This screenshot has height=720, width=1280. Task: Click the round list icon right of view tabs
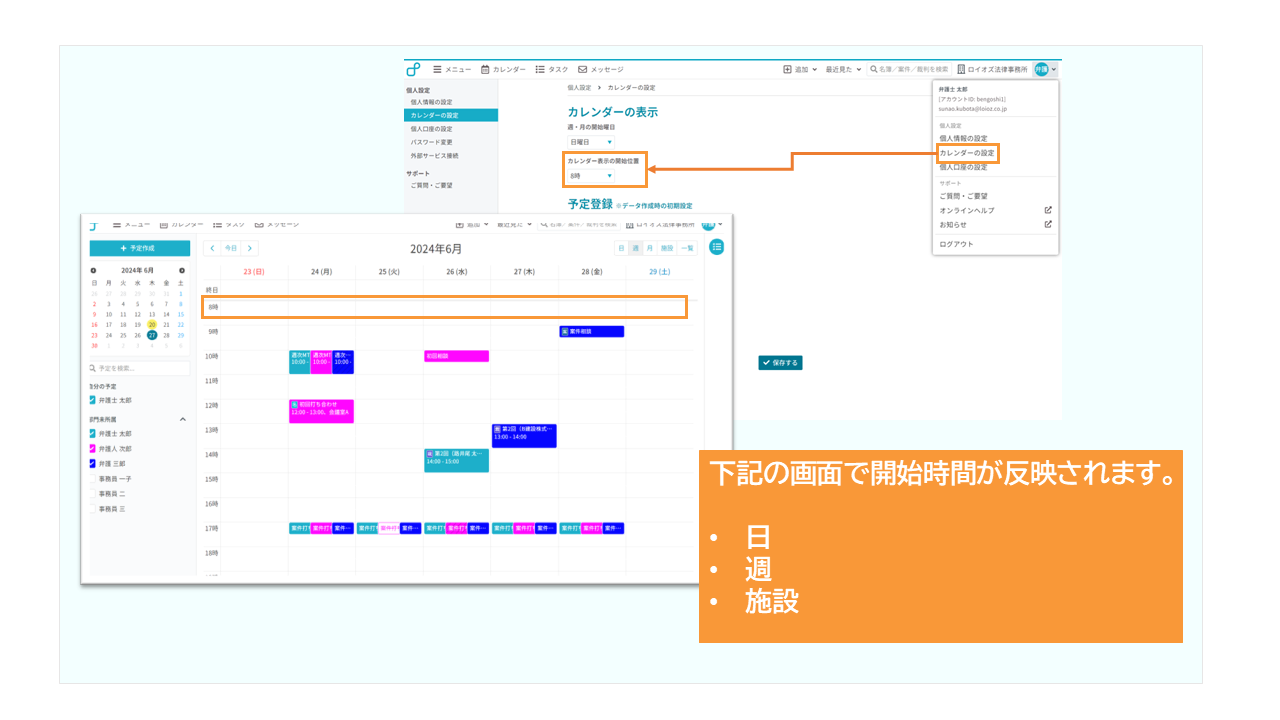click(x=717, y=247)
